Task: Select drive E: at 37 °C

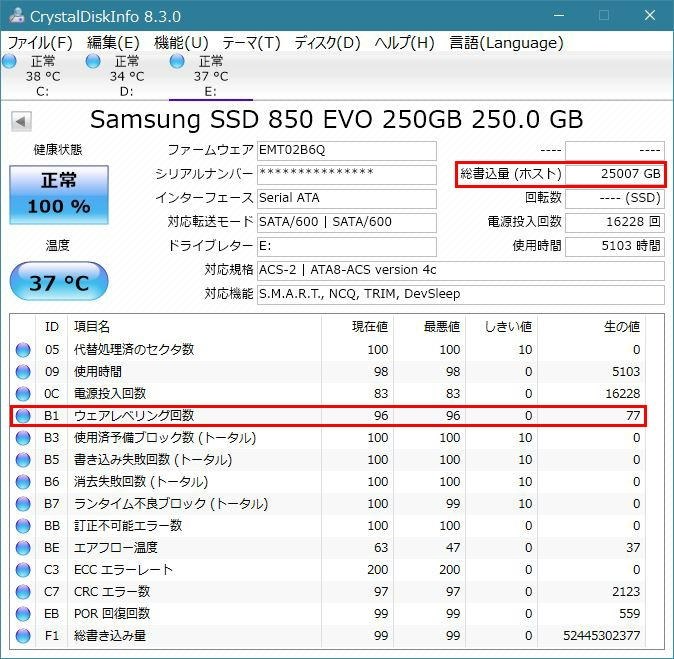Action: pyautogui.click(x=211, y=76)
